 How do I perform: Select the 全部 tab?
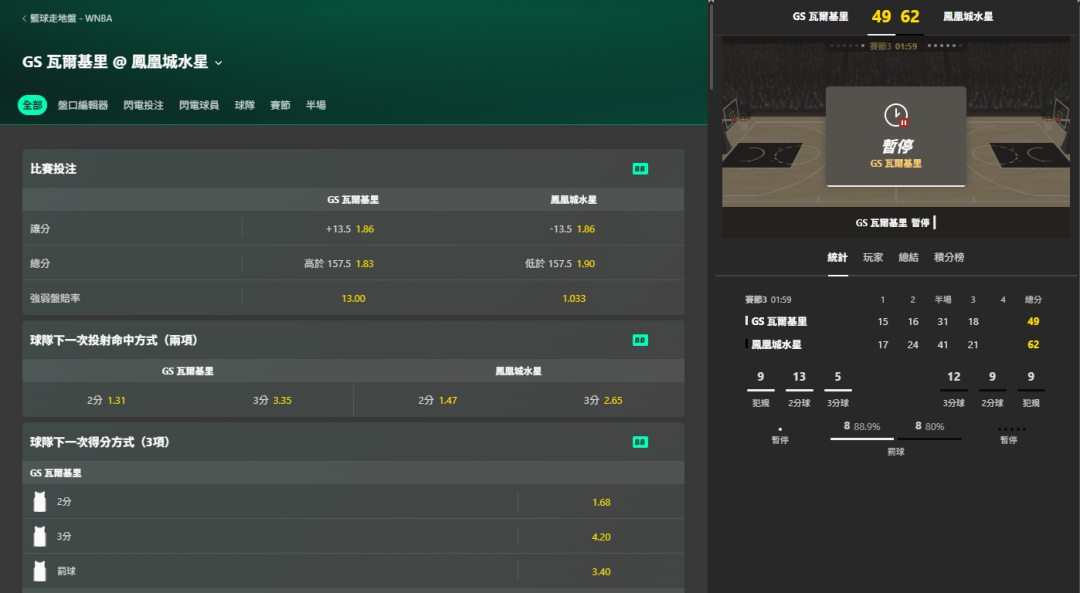click(32, 105)
